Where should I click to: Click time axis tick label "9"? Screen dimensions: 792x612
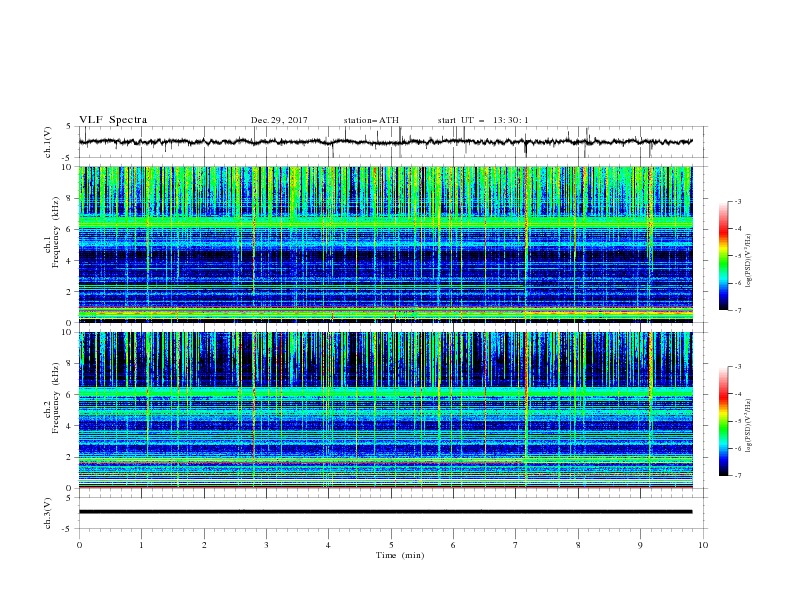point(640,545)
